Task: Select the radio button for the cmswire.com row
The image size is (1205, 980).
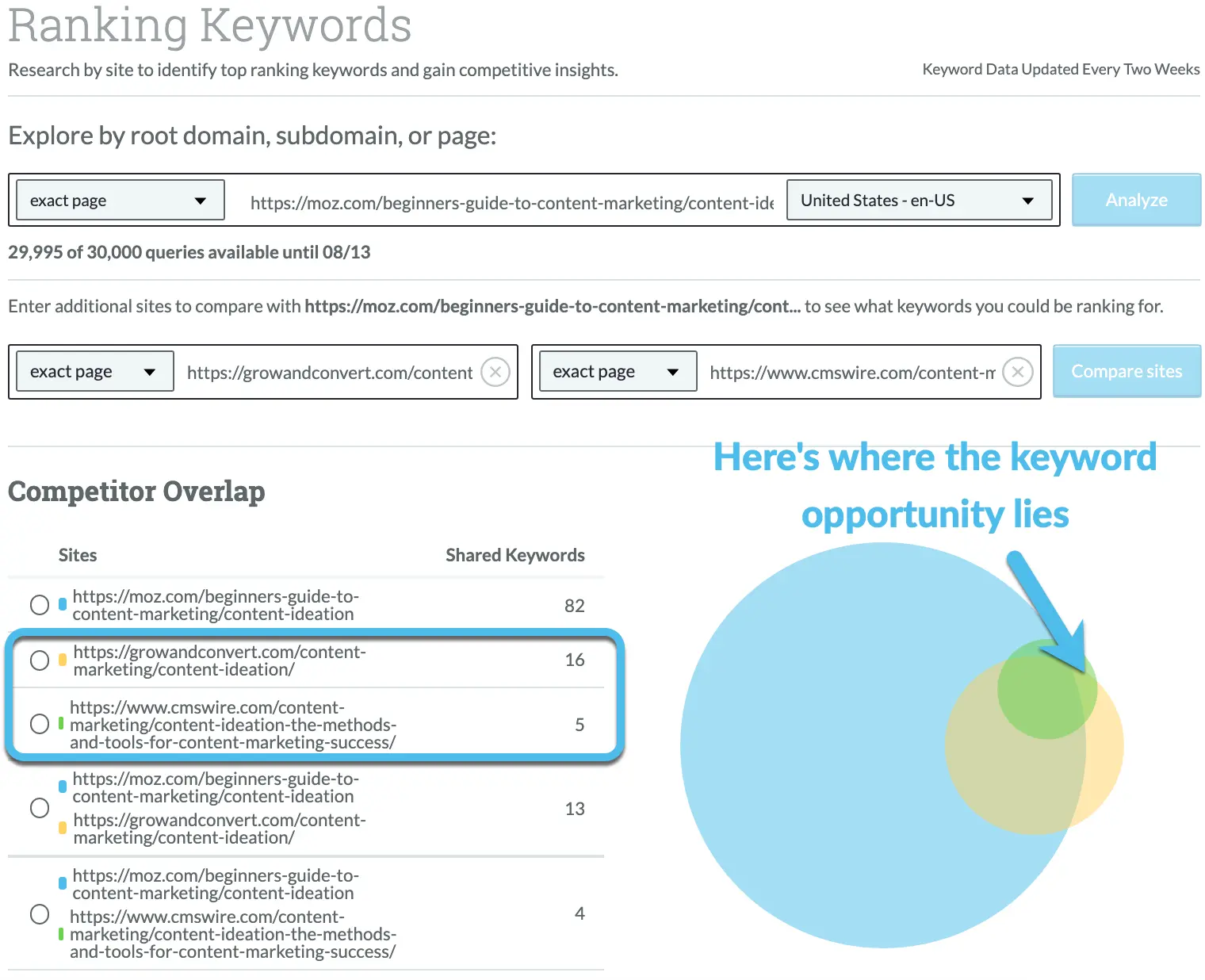Action: [x=40, y=724]
